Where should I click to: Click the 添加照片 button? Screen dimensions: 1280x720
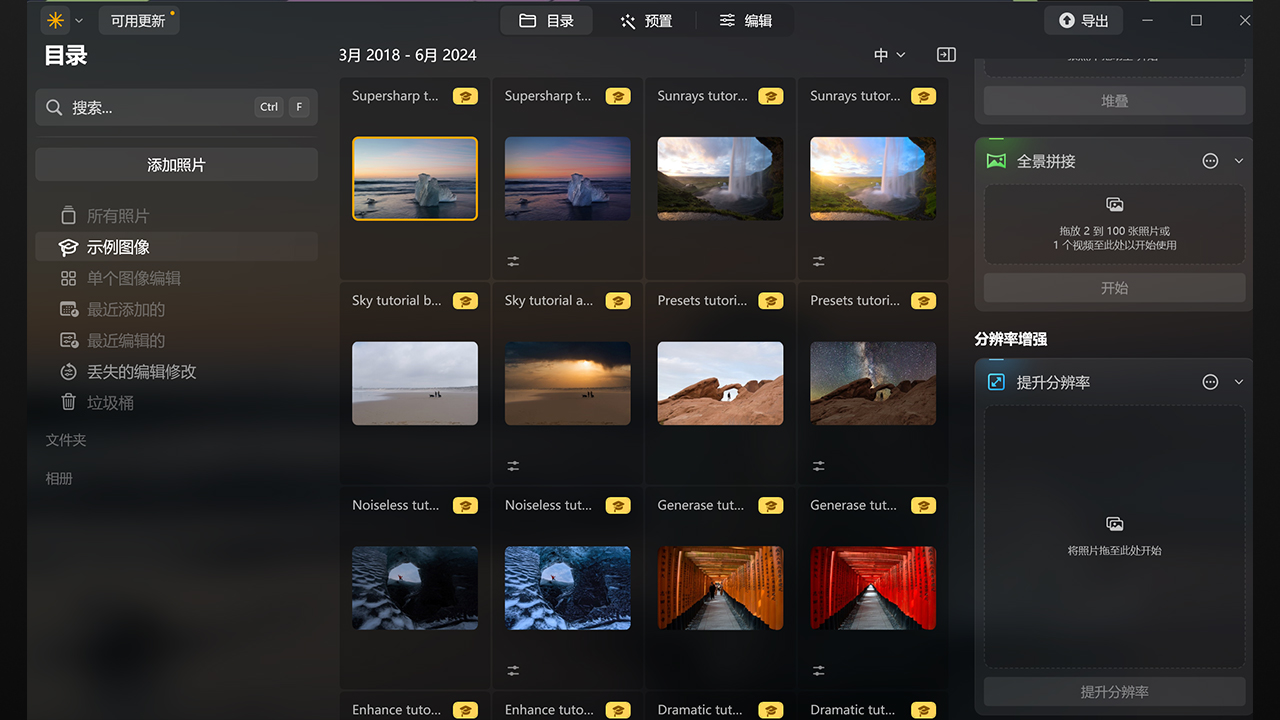176,164
